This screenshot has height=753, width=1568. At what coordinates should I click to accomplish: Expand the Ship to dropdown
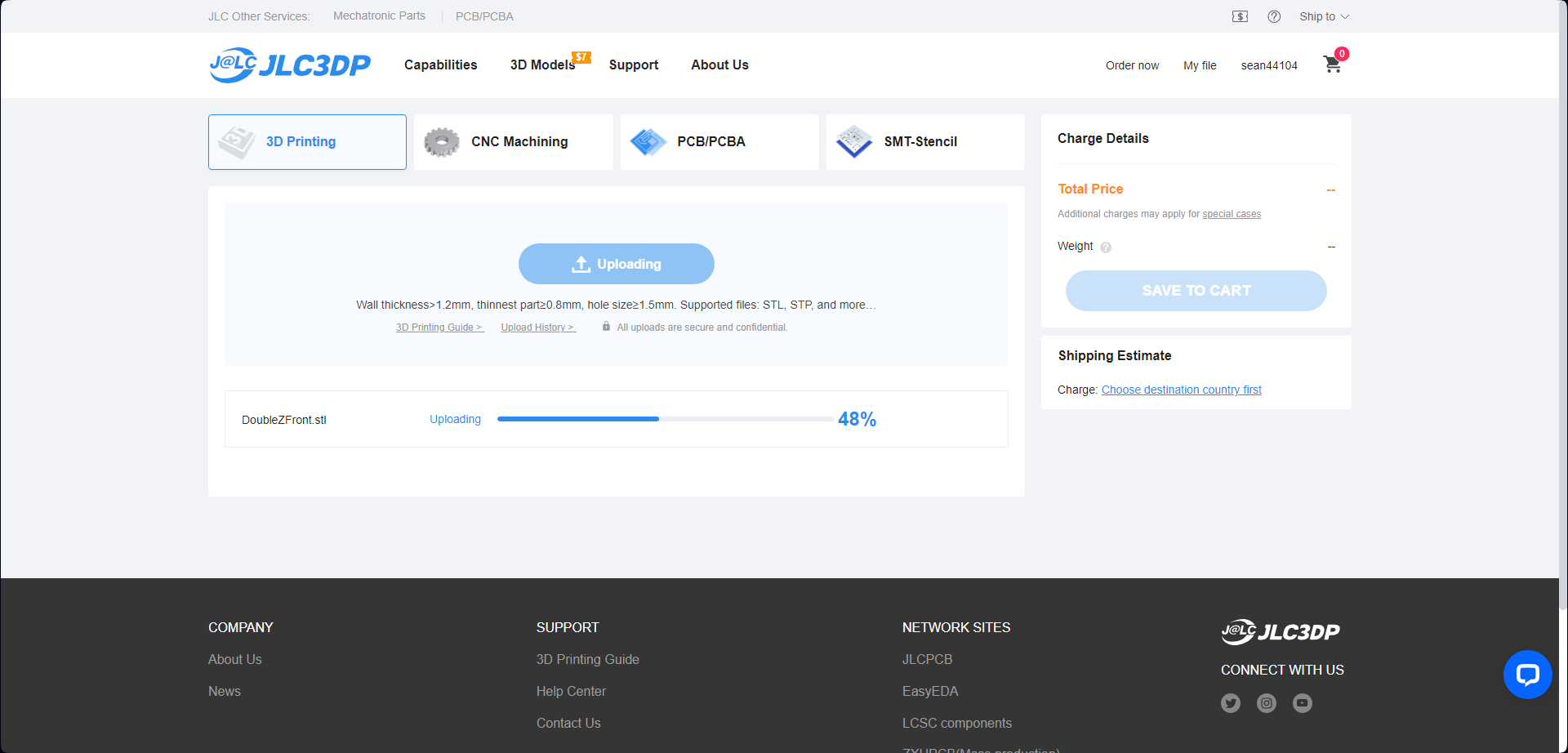1324,16
